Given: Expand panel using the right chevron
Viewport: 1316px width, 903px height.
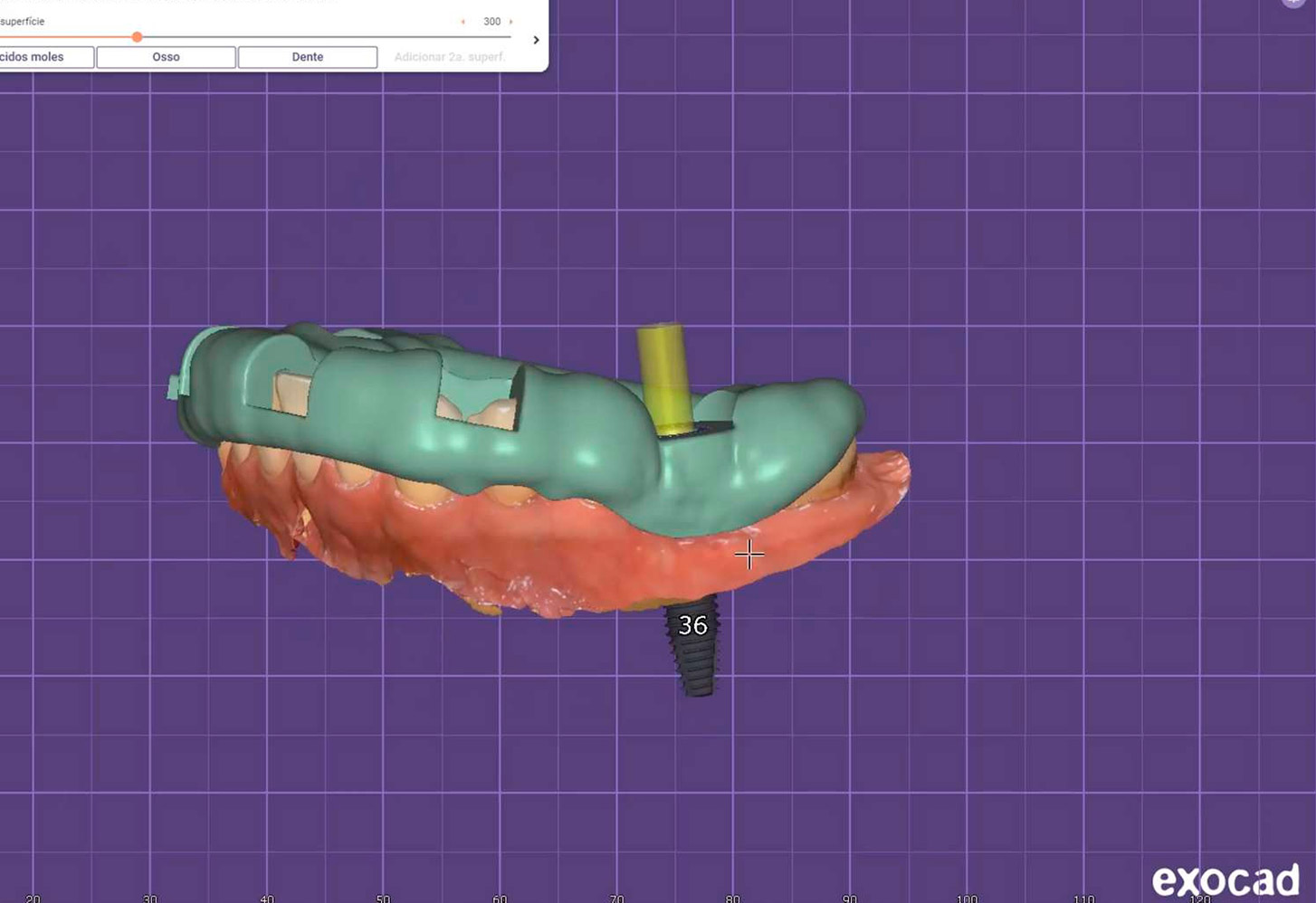Looking at the screenshot, I should 536,40.
